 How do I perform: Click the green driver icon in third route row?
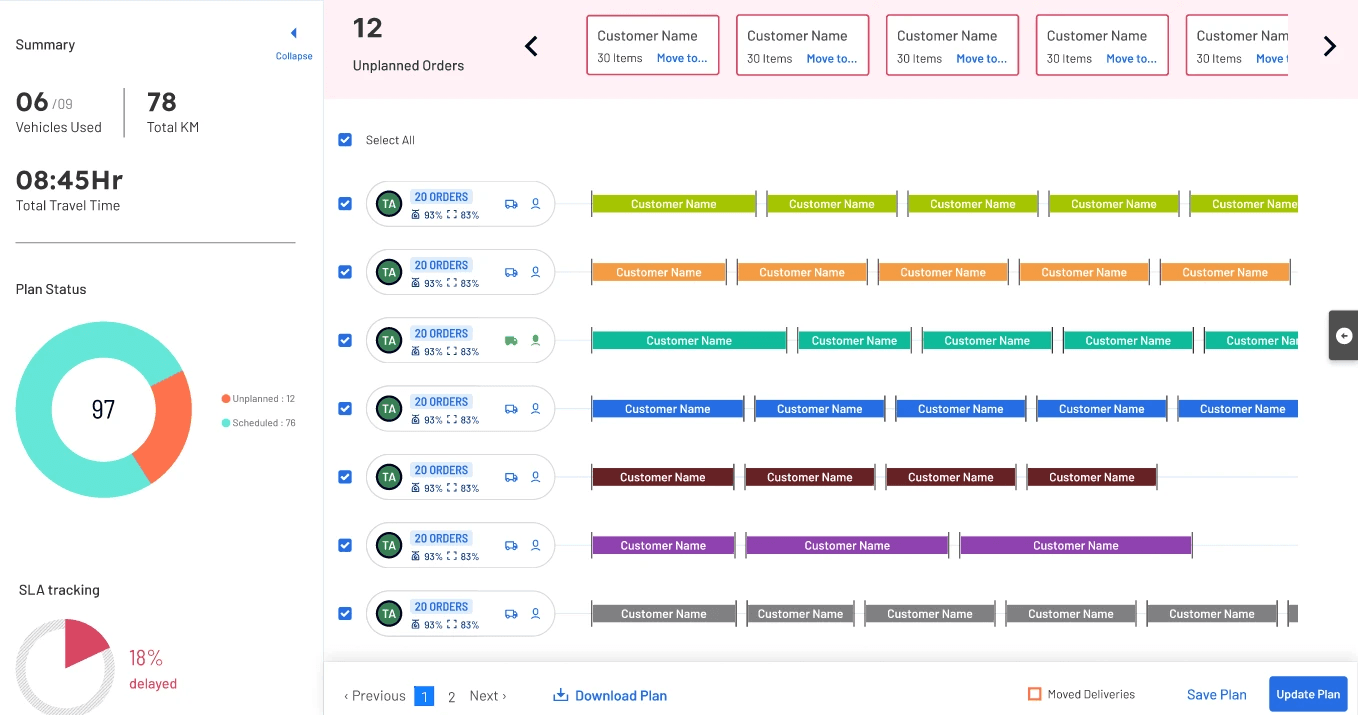(x=535, y=340)
